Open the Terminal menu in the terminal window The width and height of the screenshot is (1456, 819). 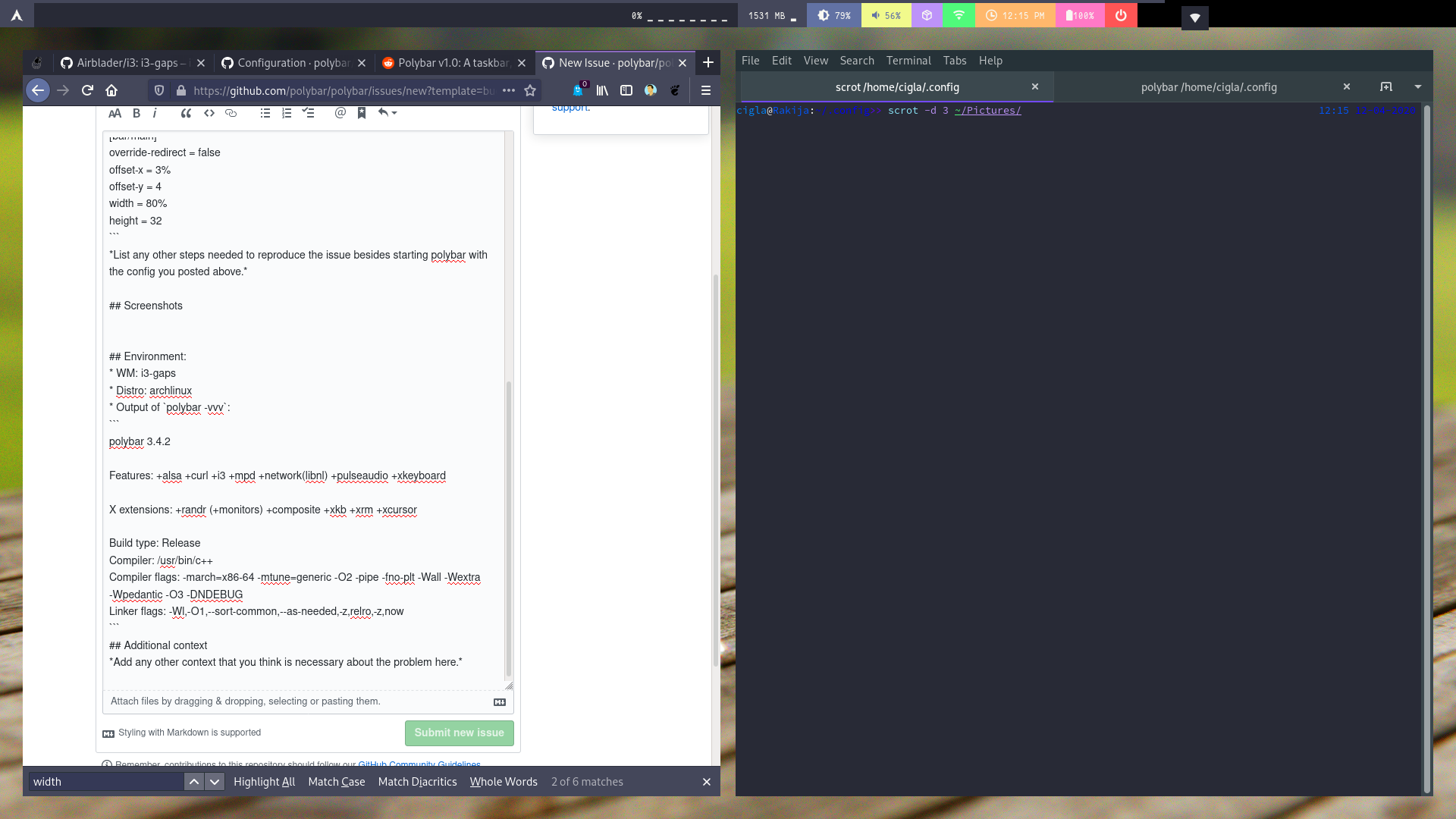908,61
